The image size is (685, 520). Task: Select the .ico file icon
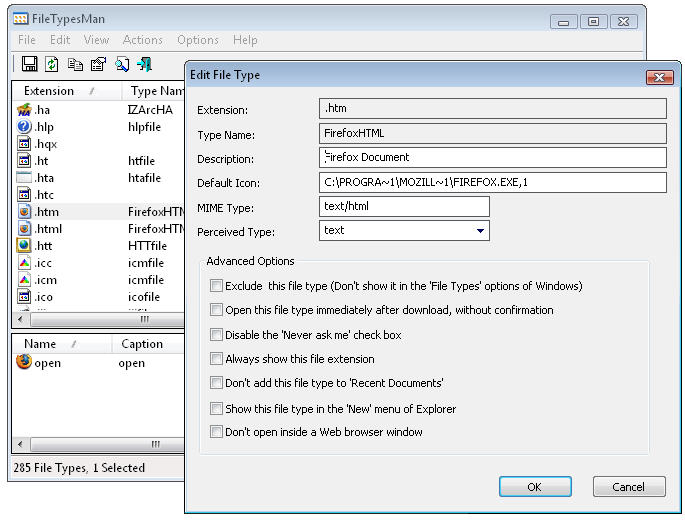tap(24, 297)
